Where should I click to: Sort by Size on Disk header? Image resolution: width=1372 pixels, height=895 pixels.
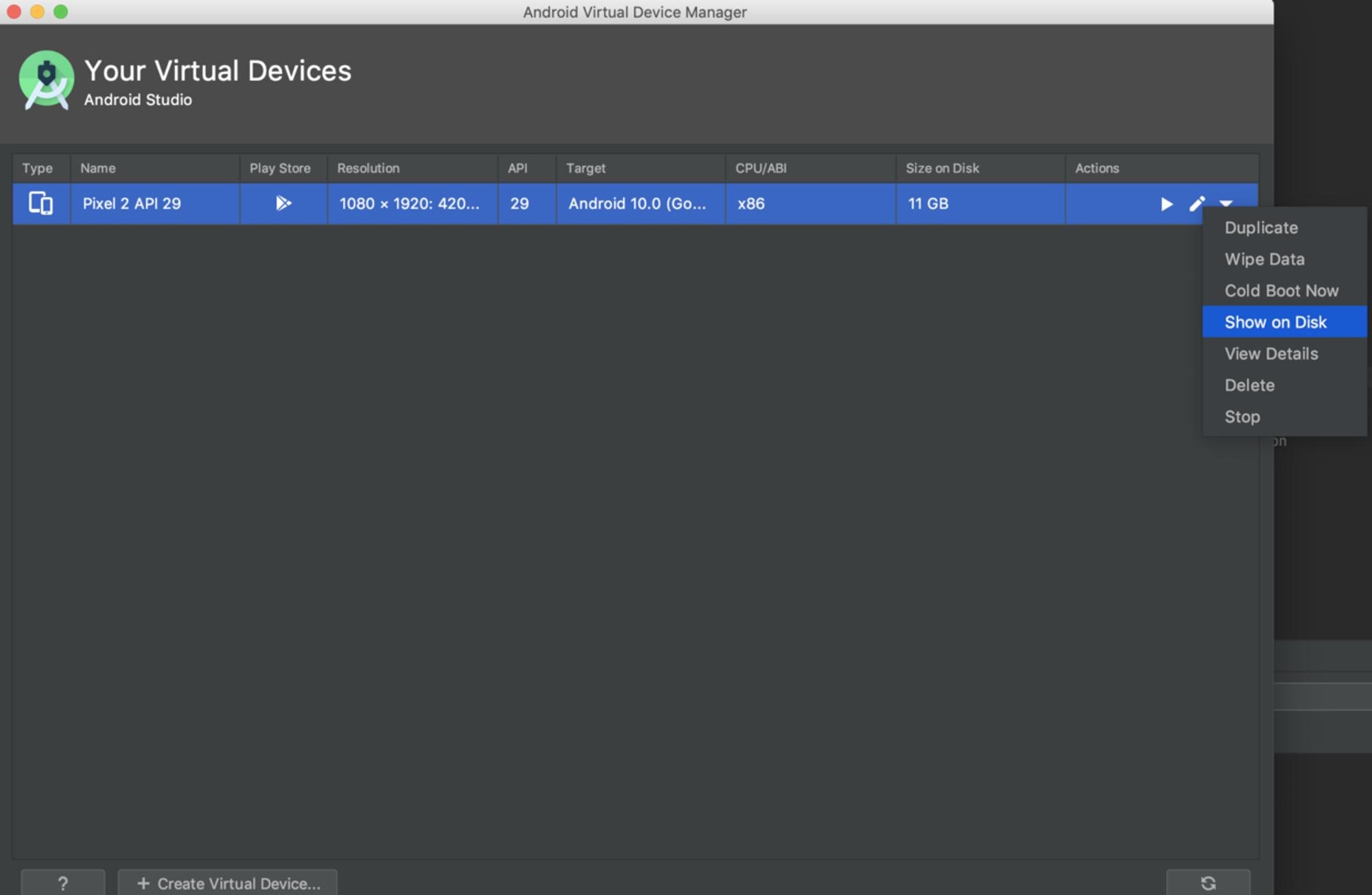(980, 168)
